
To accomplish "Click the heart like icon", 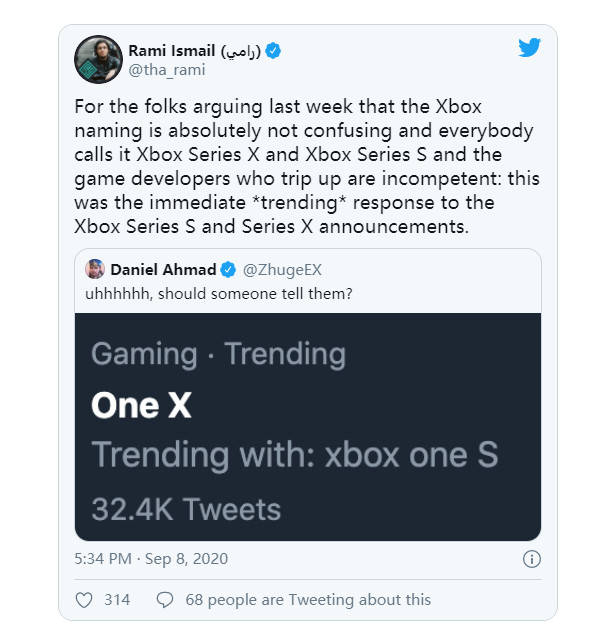I will click(84, 600).
